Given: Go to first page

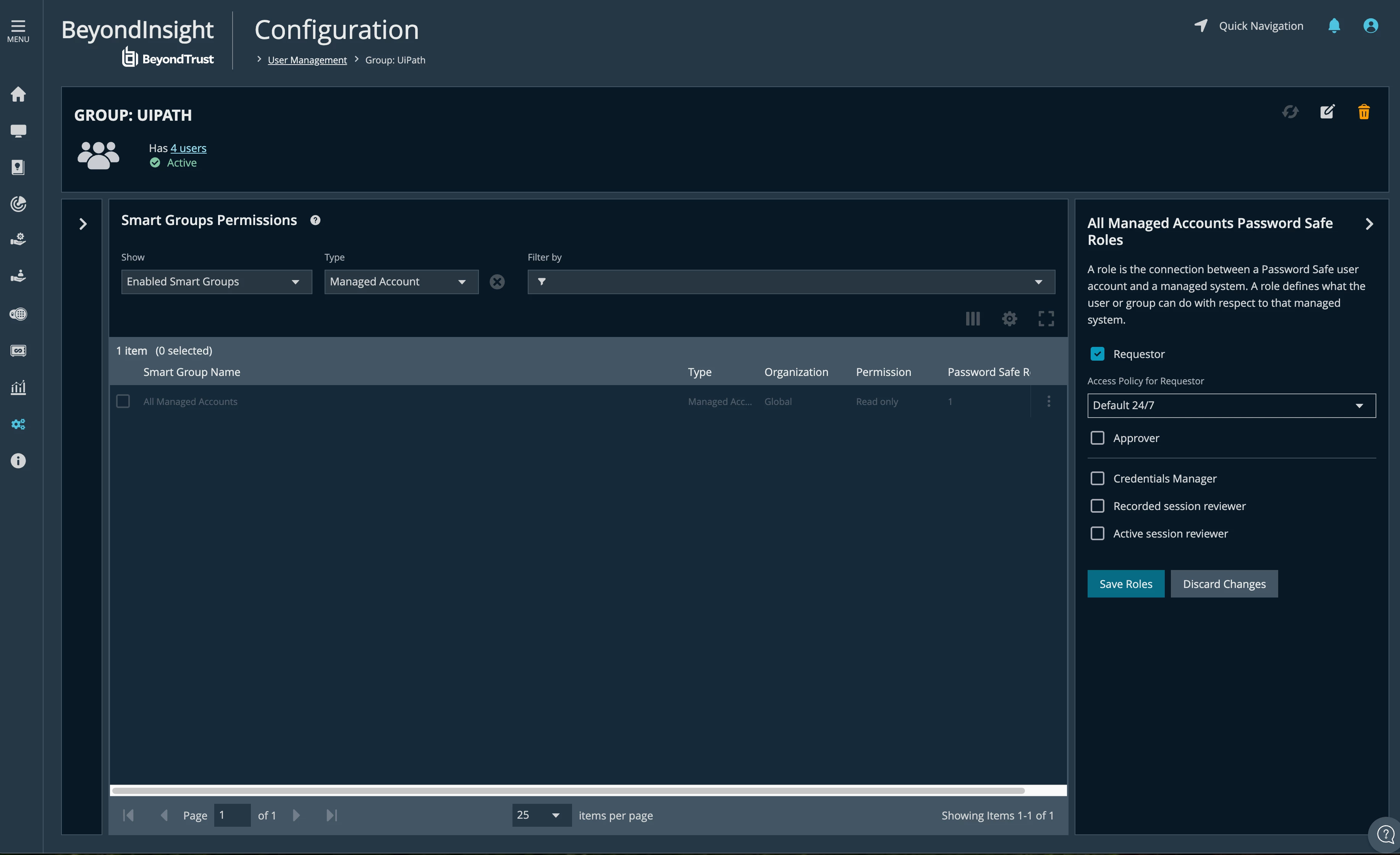Looking at the screenshot, I should click(128, 815).
